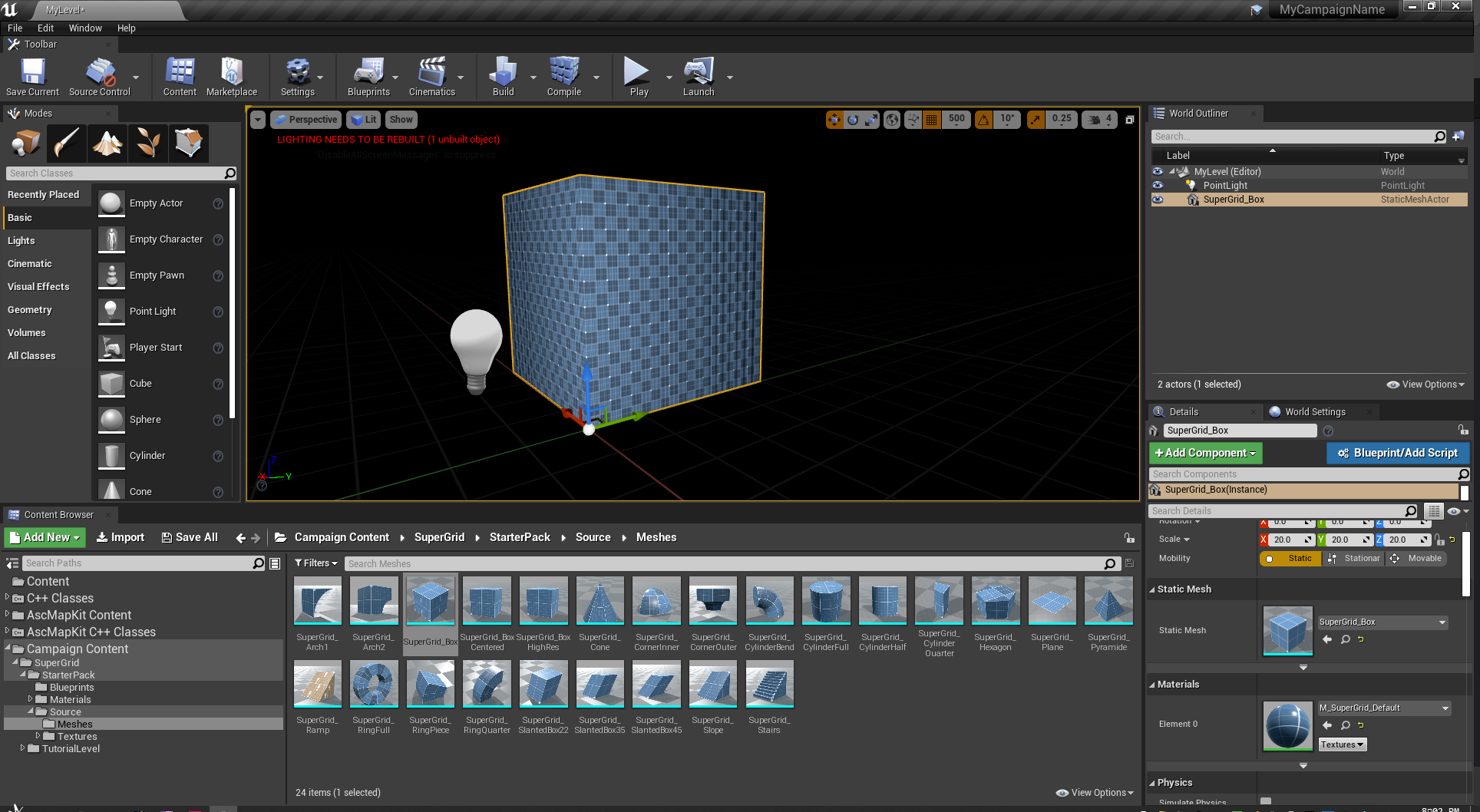Screen dimensions: 1480x812
Task: Select the scale gizmo tool in viewport
Action: coord(871,120)
